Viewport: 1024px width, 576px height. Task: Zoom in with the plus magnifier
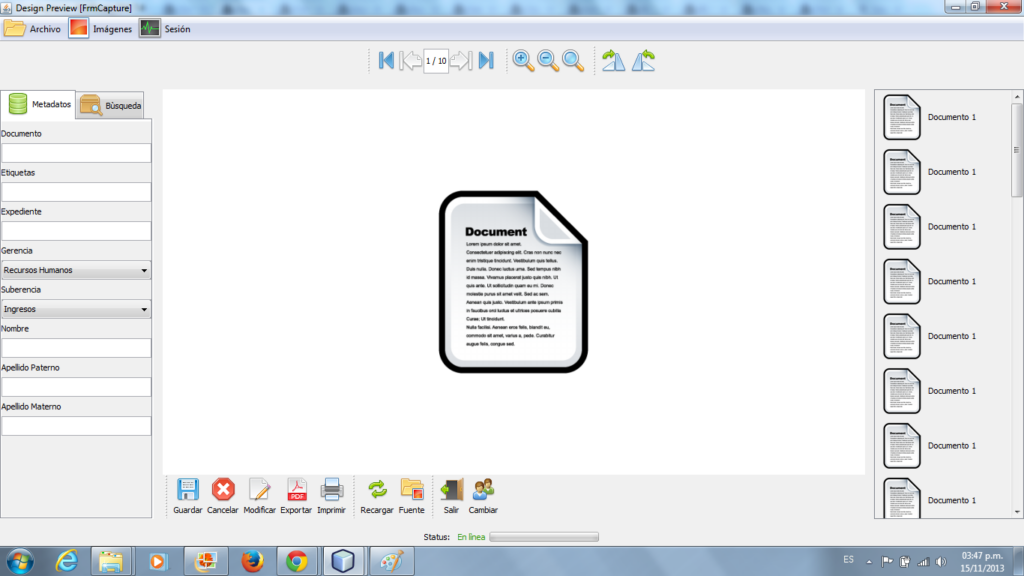[x=523, y=61]
